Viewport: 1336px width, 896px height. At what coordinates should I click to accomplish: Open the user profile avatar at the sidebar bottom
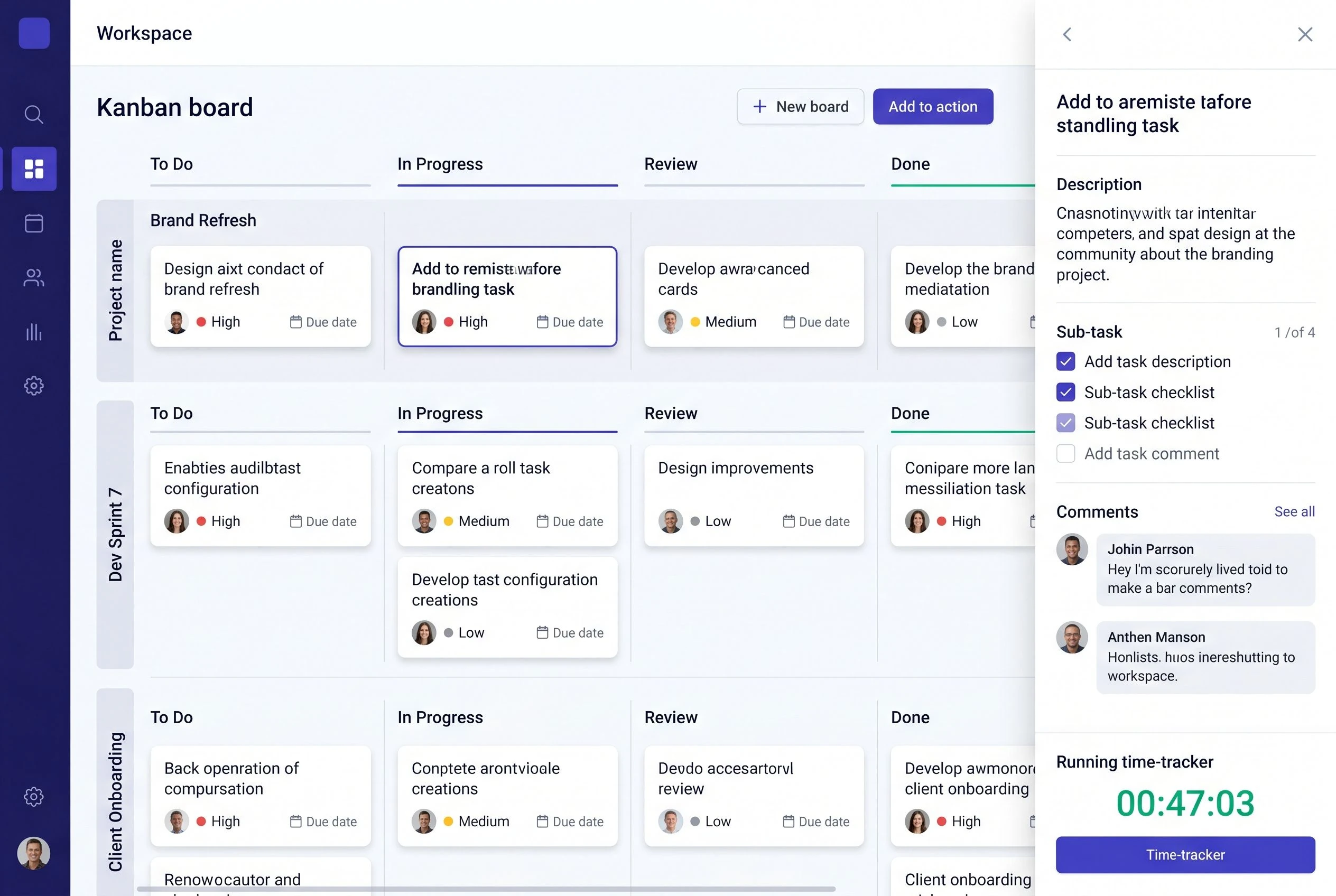coord(34,853)
